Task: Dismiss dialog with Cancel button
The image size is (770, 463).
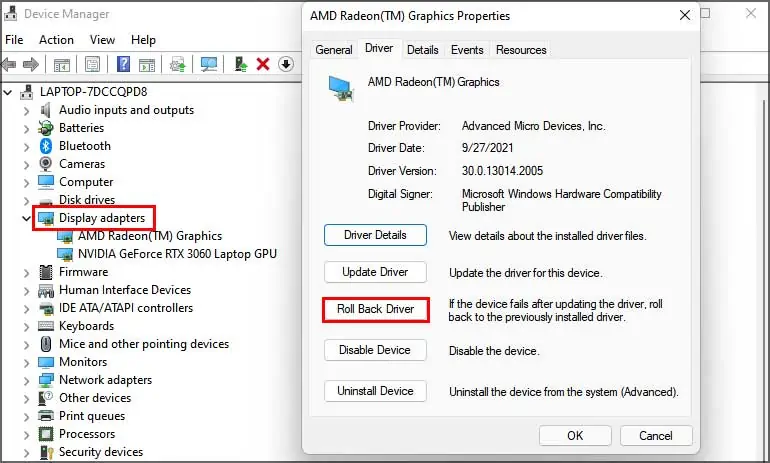Action: coord(656,436)
